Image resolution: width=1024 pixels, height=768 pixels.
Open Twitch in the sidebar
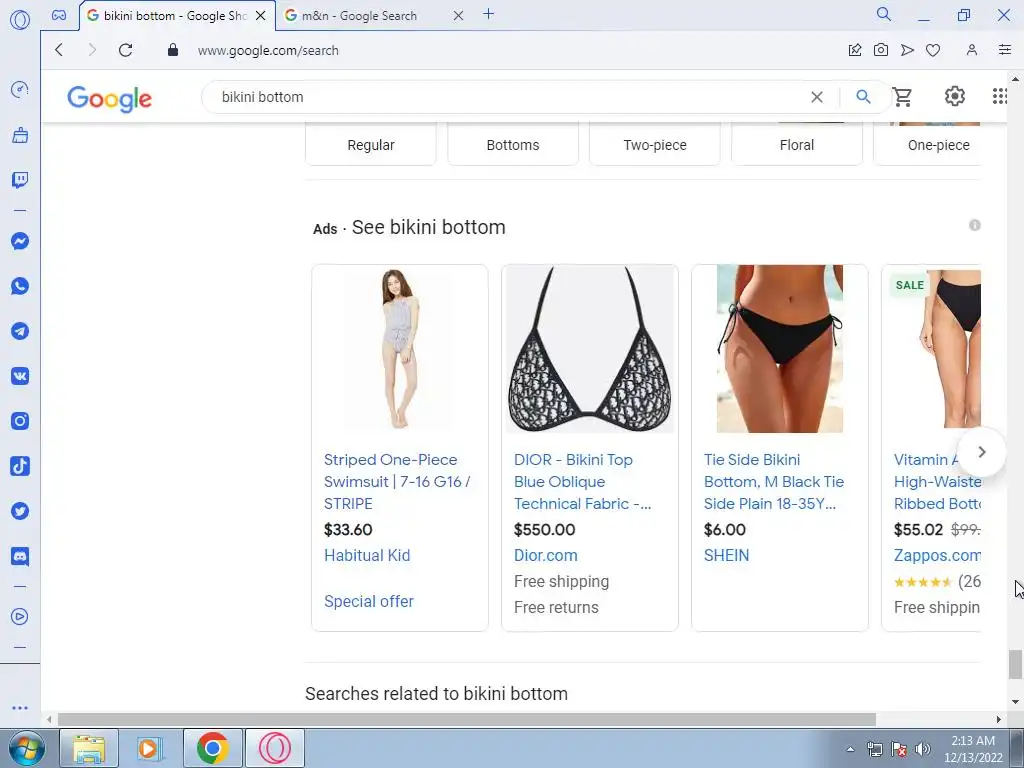[x=20, y=180]
